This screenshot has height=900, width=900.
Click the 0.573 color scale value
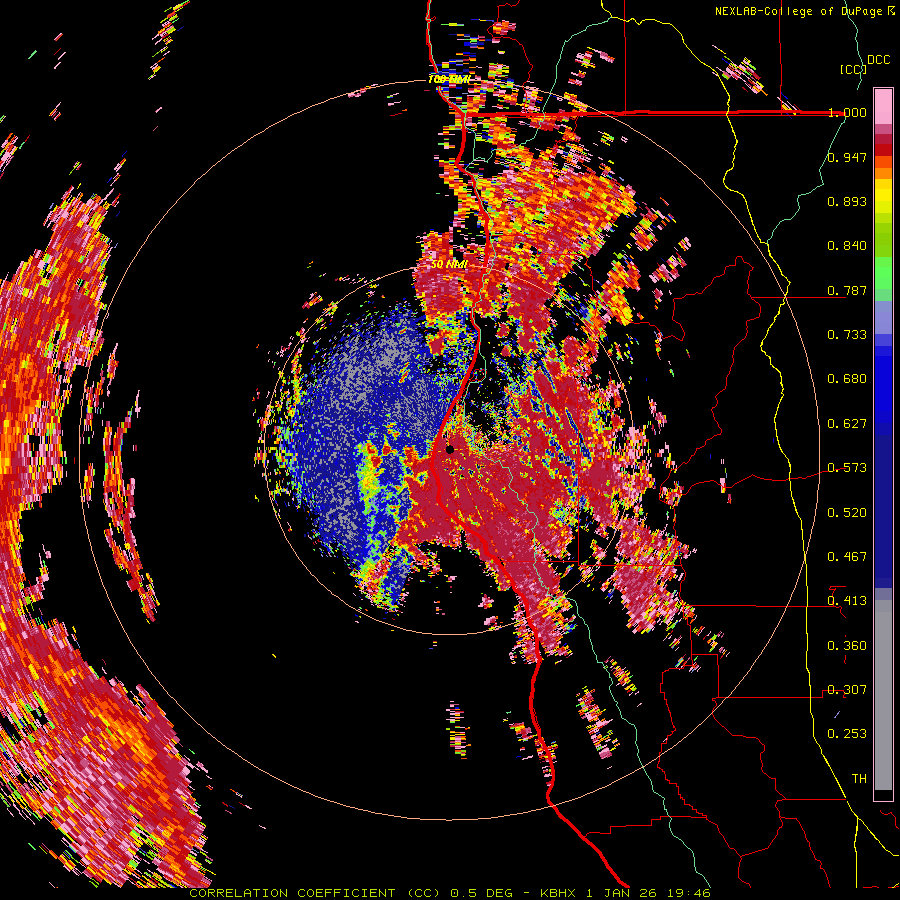847,467
